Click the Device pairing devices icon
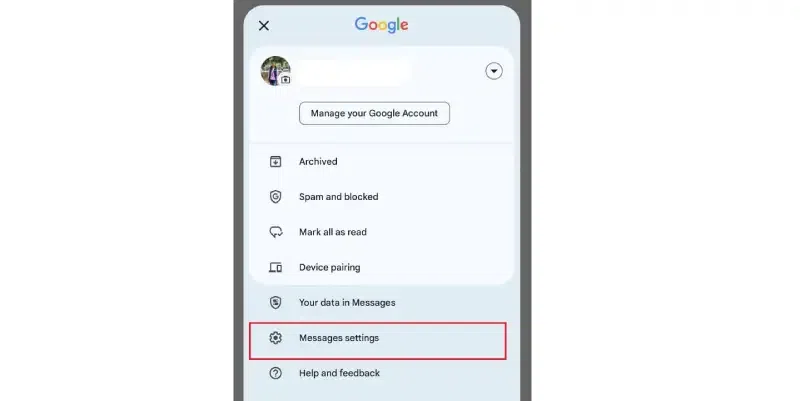Screen dimensions: 800x401 [276, 267]
